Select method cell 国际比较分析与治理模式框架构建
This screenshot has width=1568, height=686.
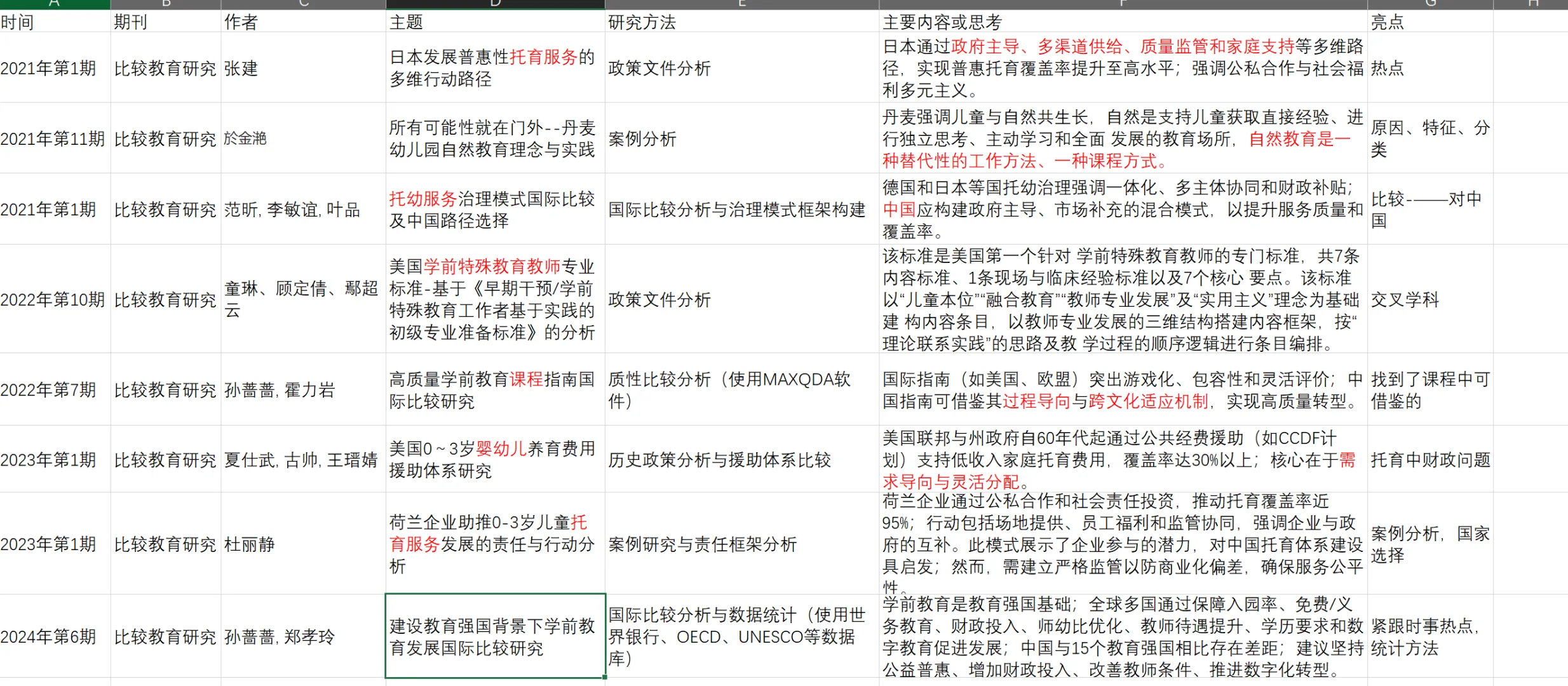pyautogui.click(x=741, y=209)
